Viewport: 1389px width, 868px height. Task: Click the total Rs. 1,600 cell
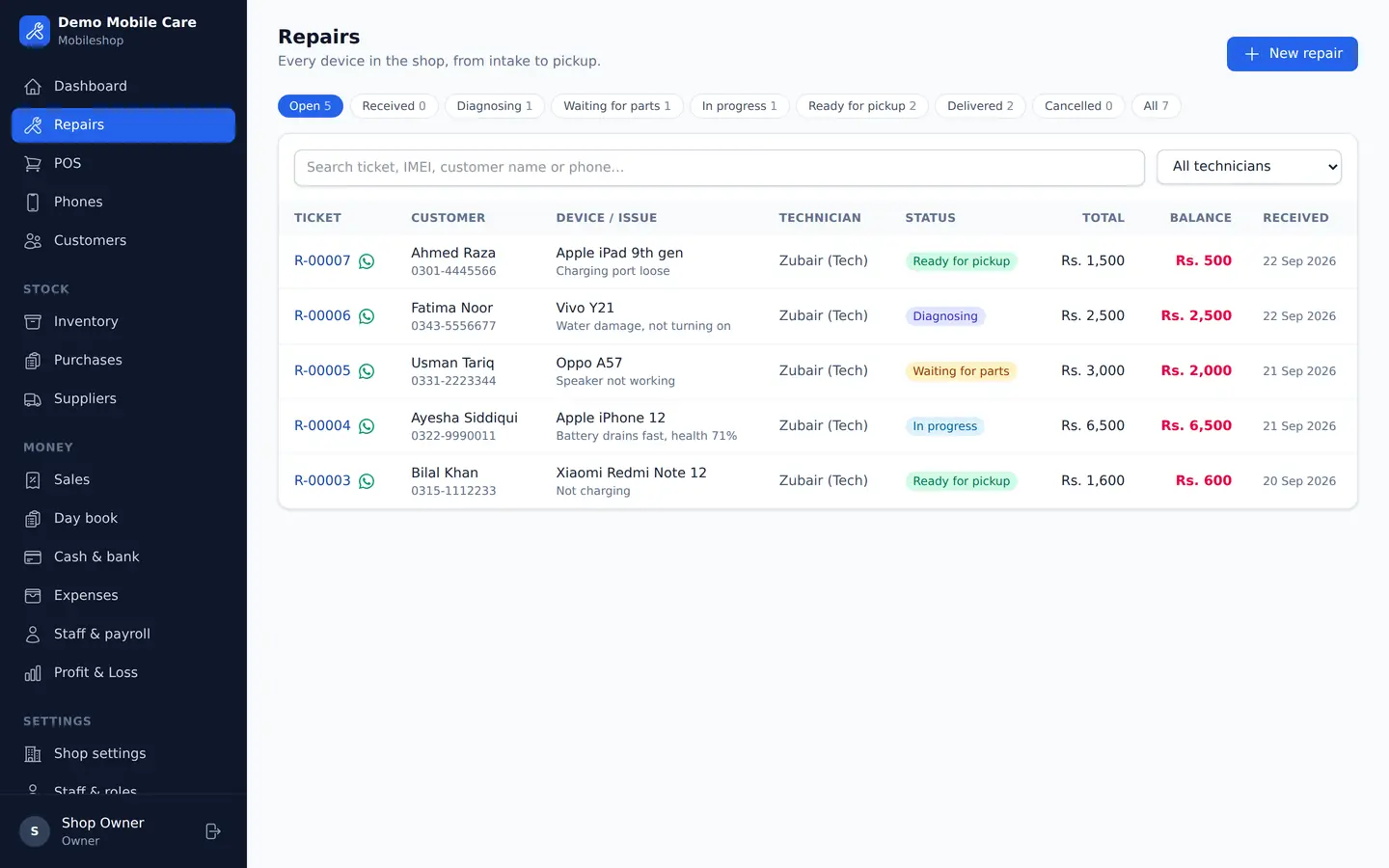point(1093,480)
